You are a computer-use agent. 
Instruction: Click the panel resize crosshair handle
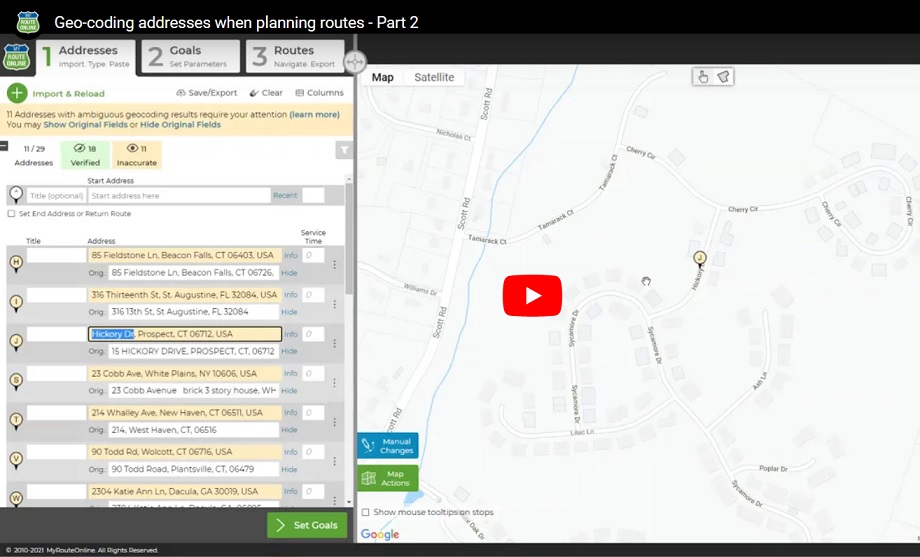click(x=355, y=62)
